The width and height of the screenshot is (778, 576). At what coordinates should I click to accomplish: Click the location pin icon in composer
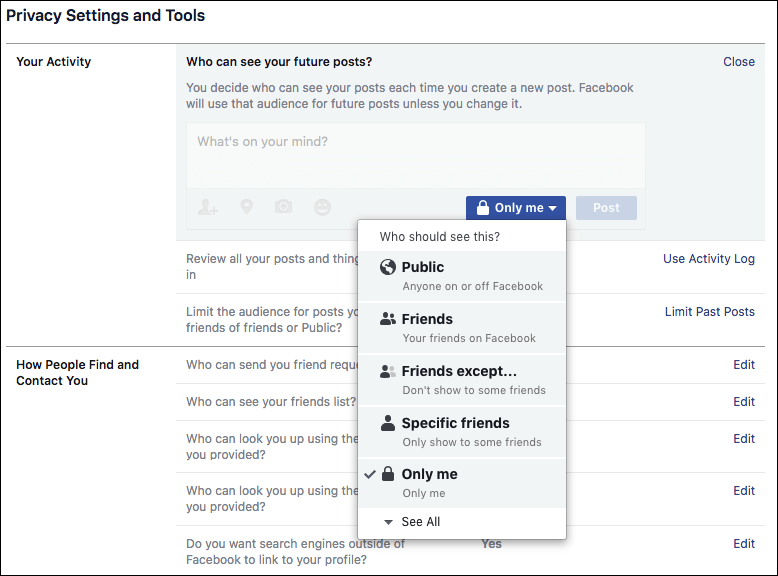247,207
